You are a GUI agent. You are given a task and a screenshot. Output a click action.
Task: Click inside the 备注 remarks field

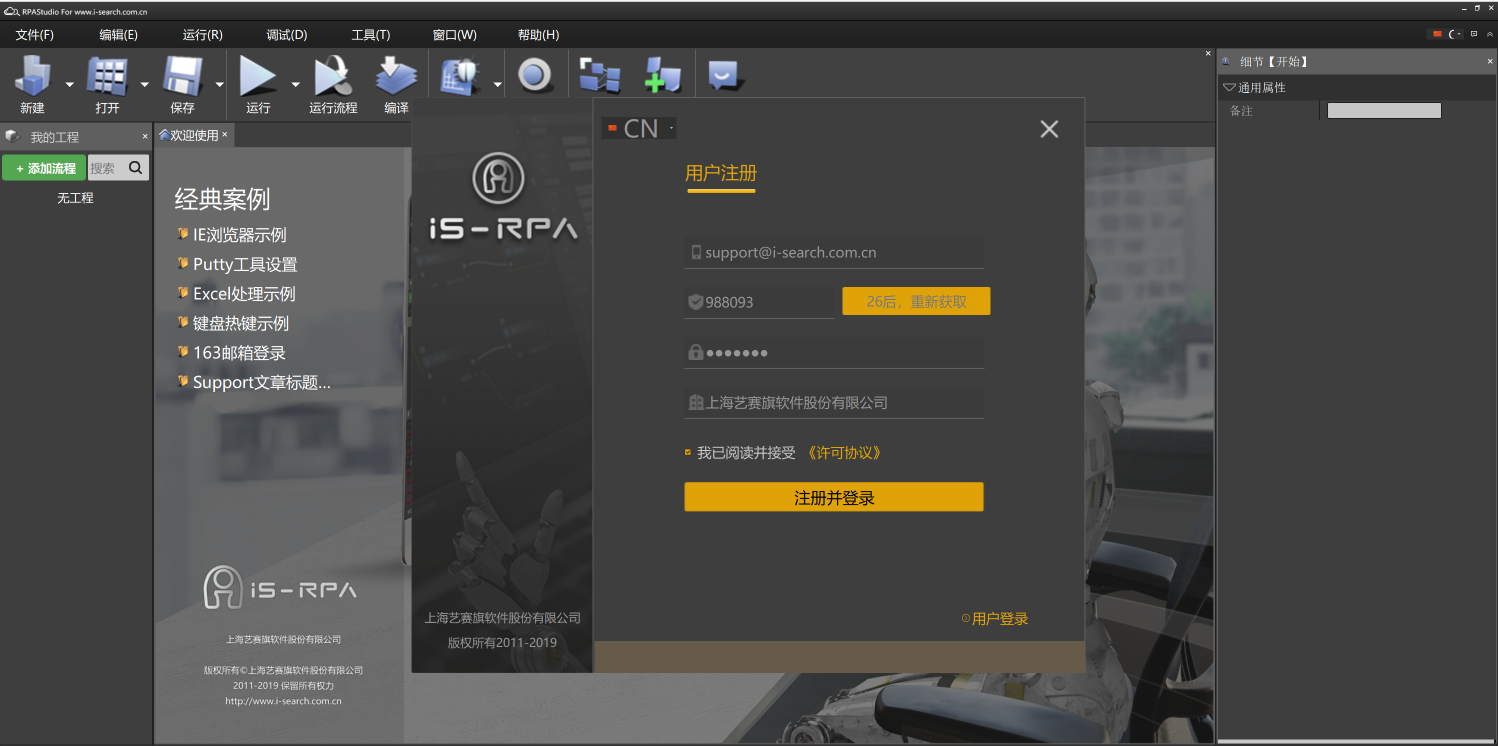click(x=1383, y=111)
